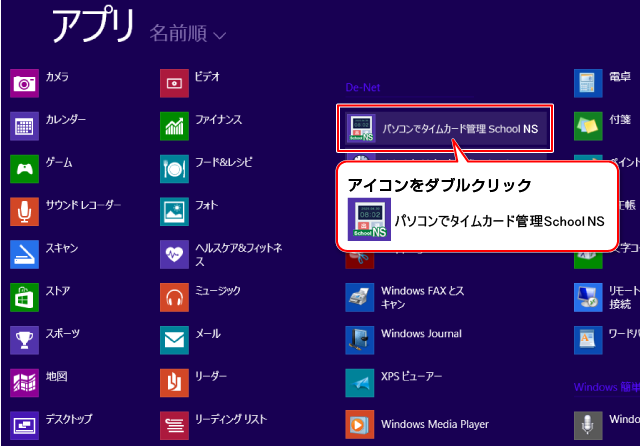Screen dimensions: 640x446
Task: Launch パソコンでタイムカード管理 School NS tile icon
Action: click(x=361, y=128)
